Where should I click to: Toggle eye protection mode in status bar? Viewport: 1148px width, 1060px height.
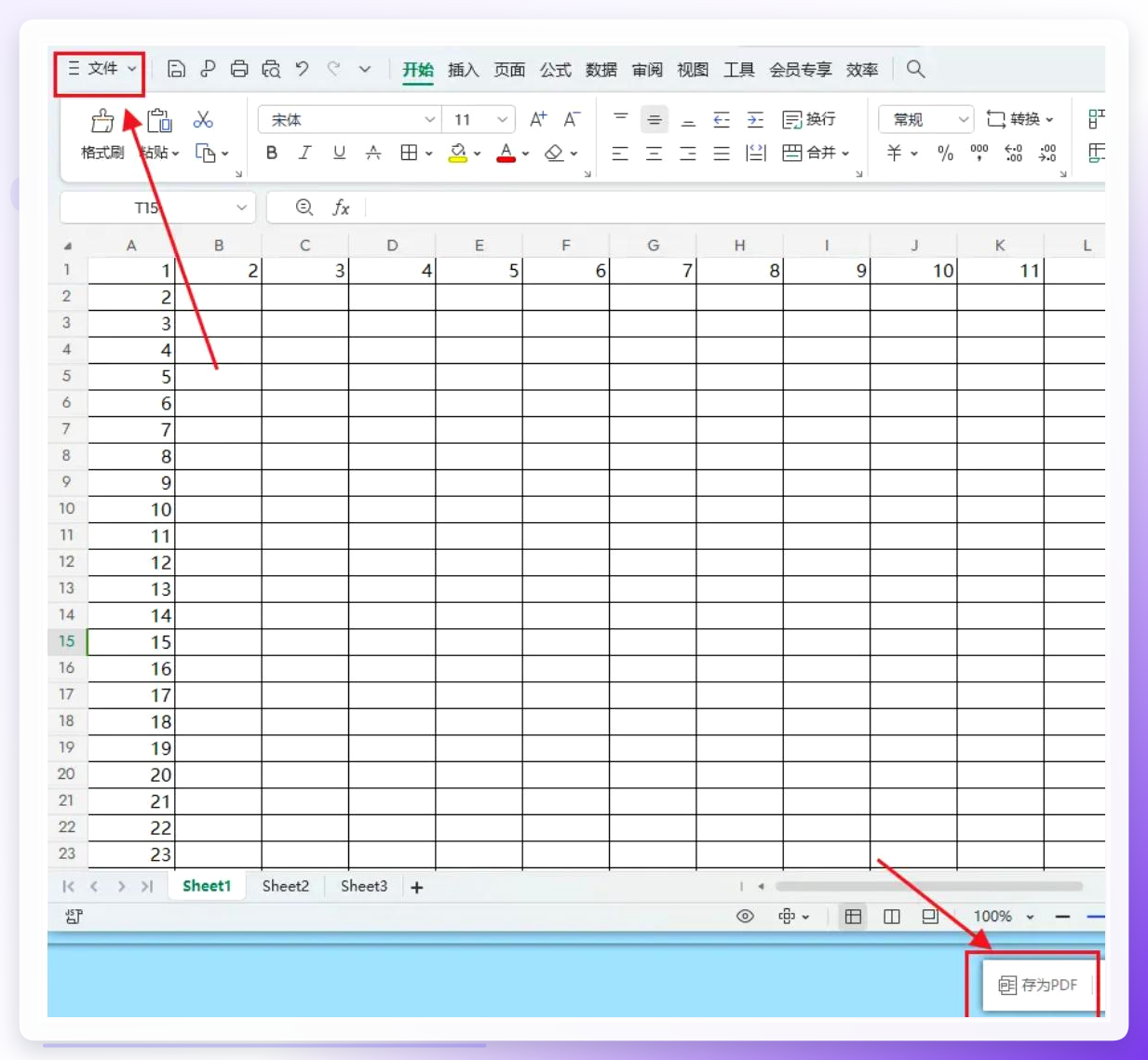[745, 917]
